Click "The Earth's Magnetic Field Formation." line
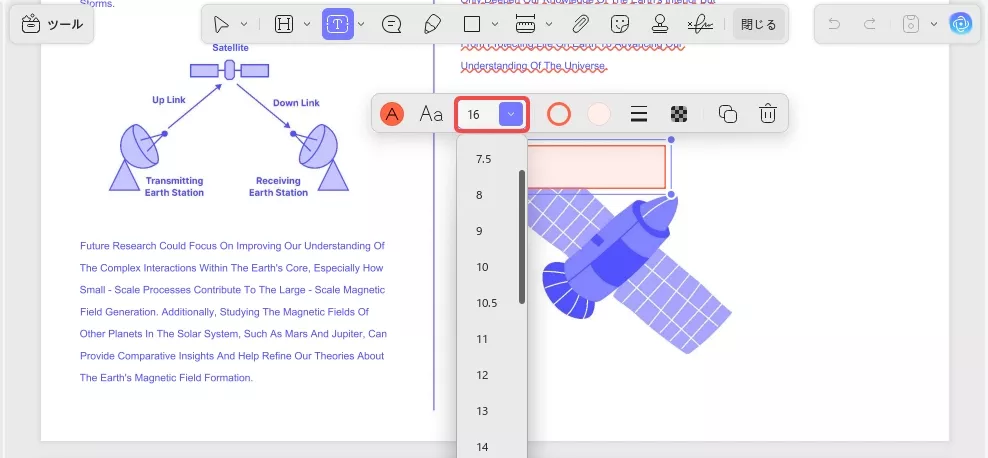 coord(166,378)
